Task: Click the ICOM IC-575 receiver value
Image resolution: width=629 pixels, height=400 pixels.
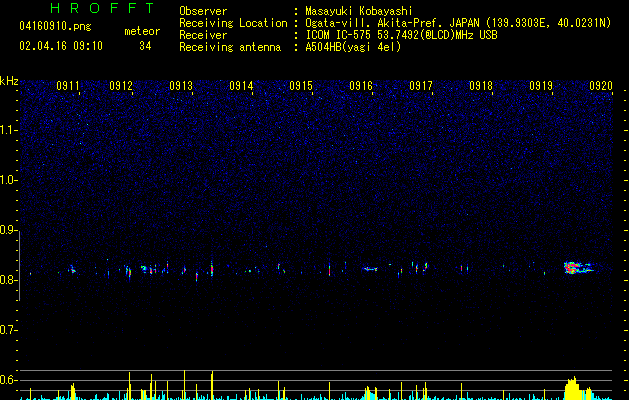Action: pyautogui.click(x=401, y=35)
